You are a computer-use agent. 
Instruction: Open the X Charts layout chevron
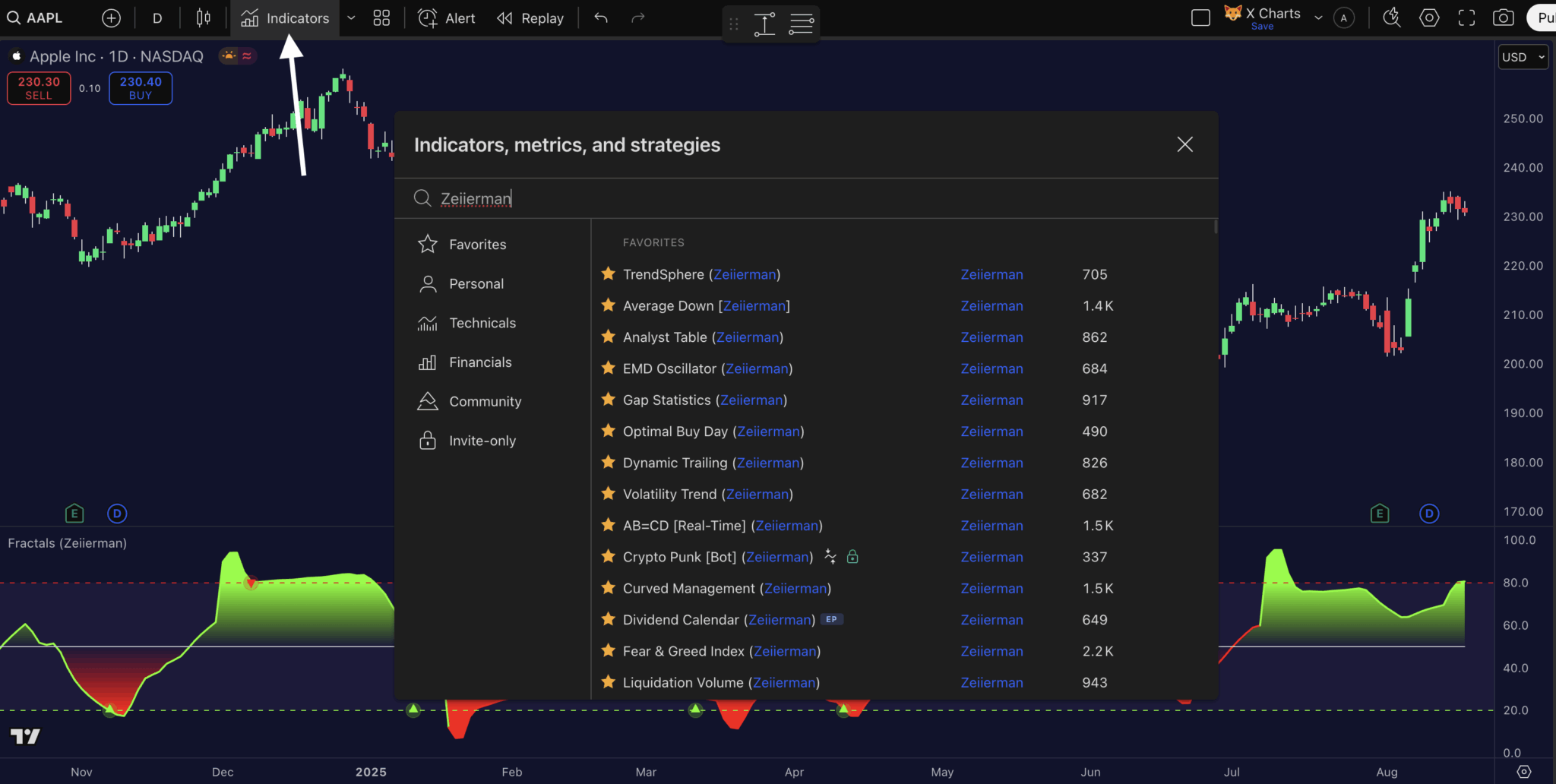1319,17
